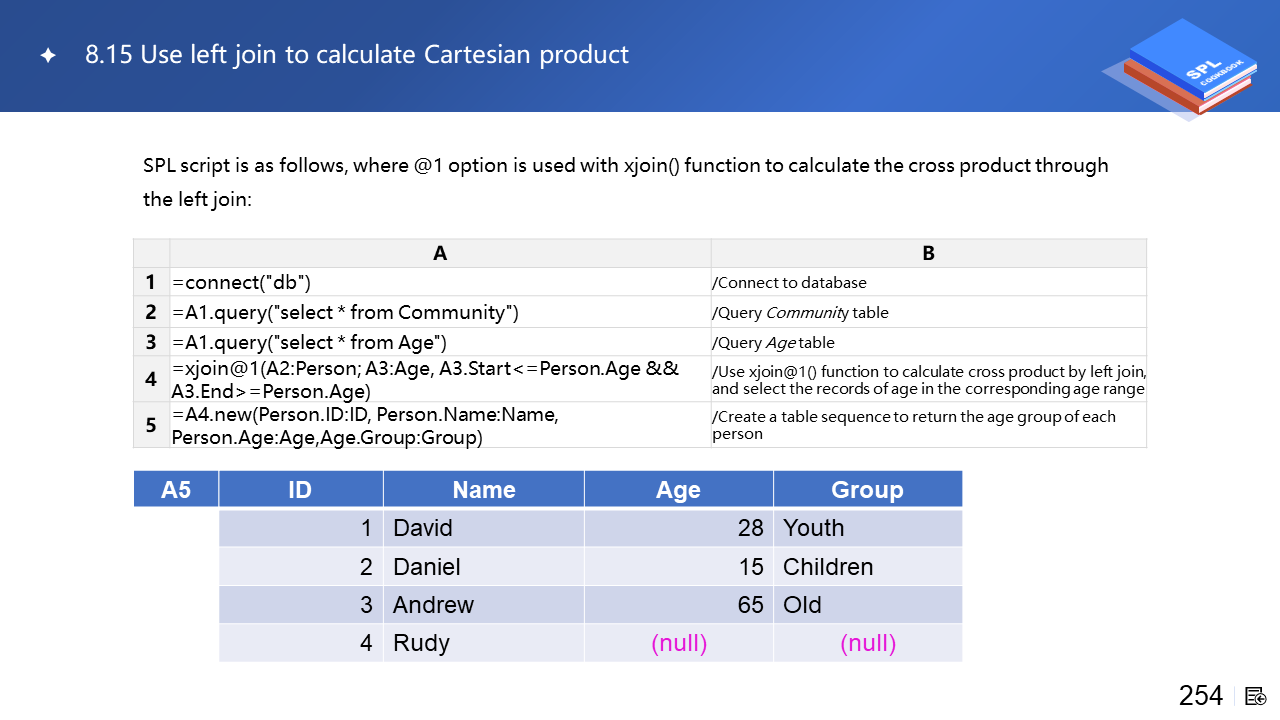Select the David row name cell
Image resolution: width=1280 pixels, height=720 pixels.
tap(484, 528)
